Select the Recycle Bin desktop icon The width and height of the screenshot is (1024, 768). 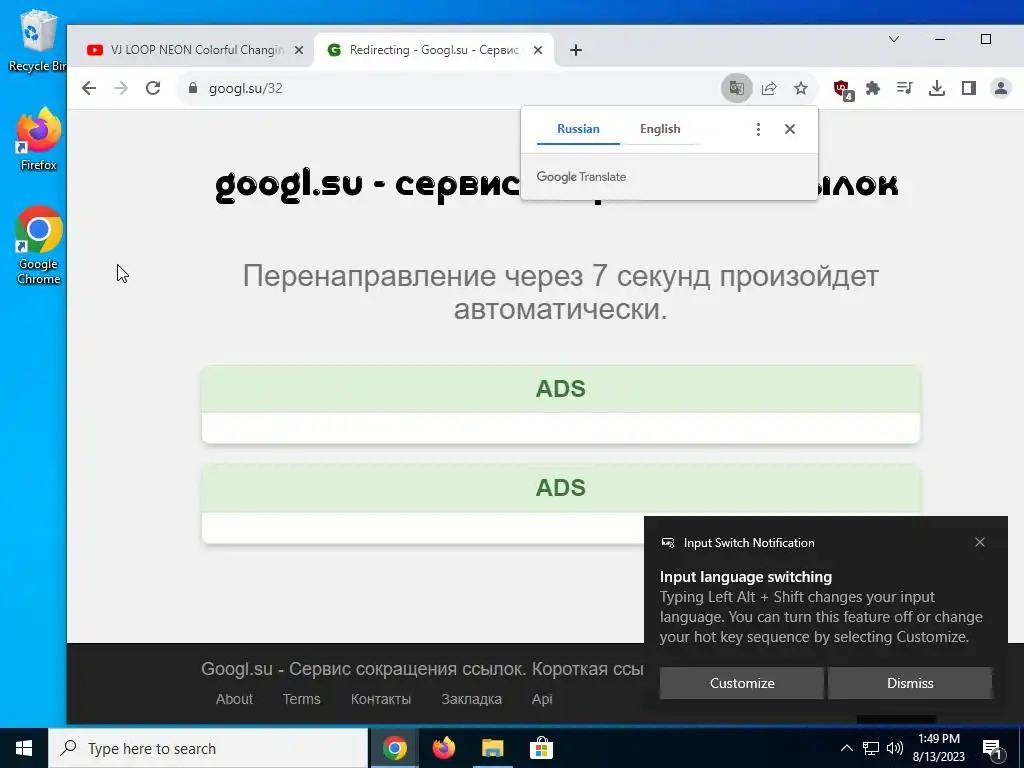pyautogui.click(x=36, y=40)
